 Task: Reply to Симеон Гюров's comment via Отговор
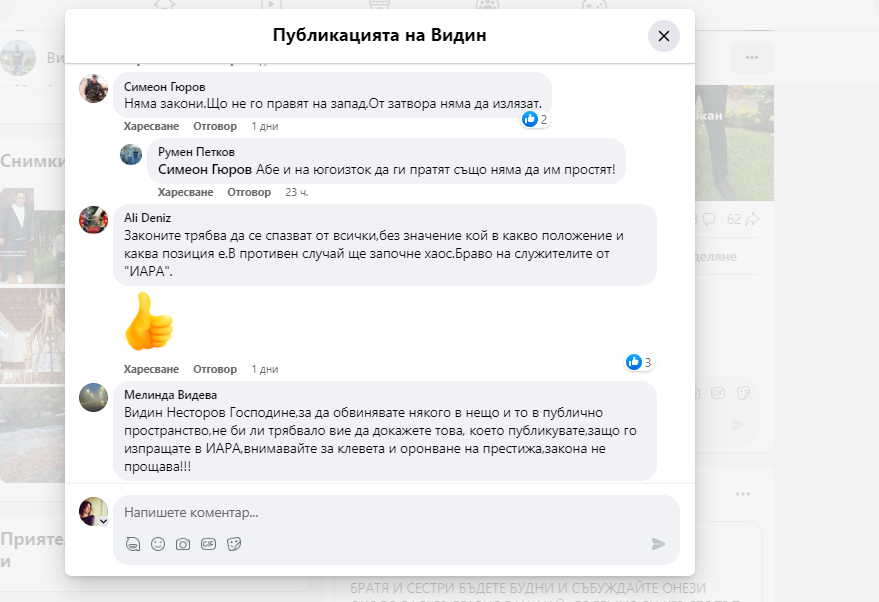[215, 127]
